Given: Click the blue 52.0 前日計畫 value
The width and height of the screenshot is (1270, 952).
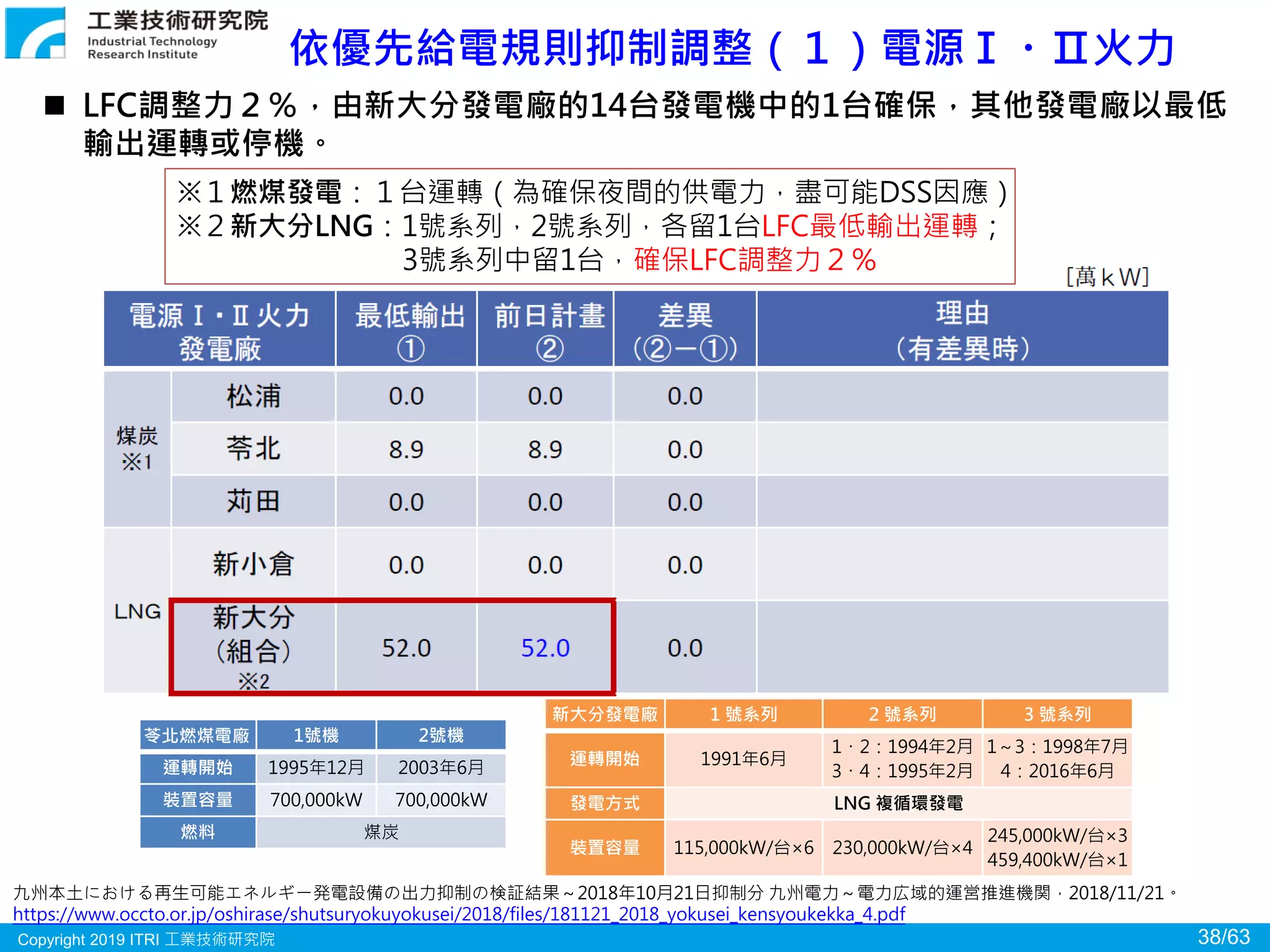Looking at the screenshot, I should coord(545,648).
